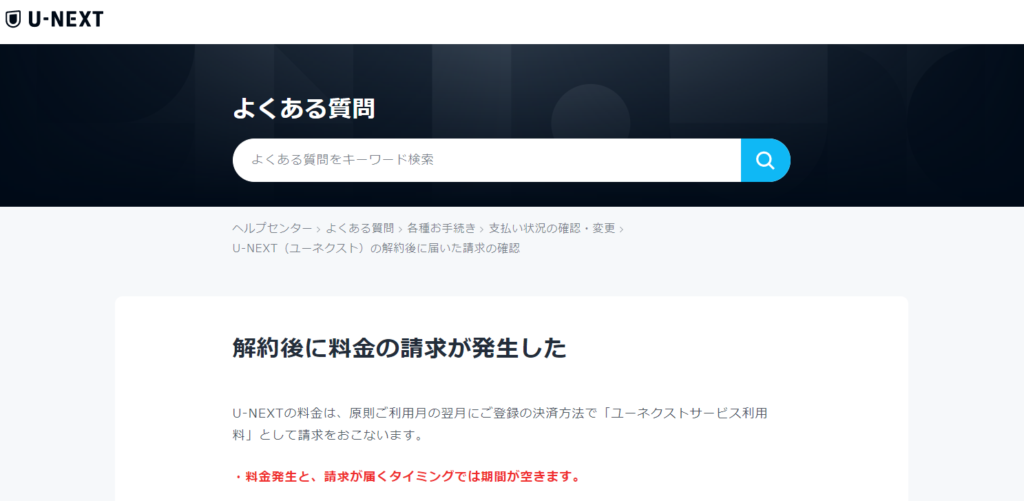This screenshot has width=1024, height=501.
Task: Focus the よくある質問をキーワード検索 search field
Action: pyautogui.click(x=487, y=160)
